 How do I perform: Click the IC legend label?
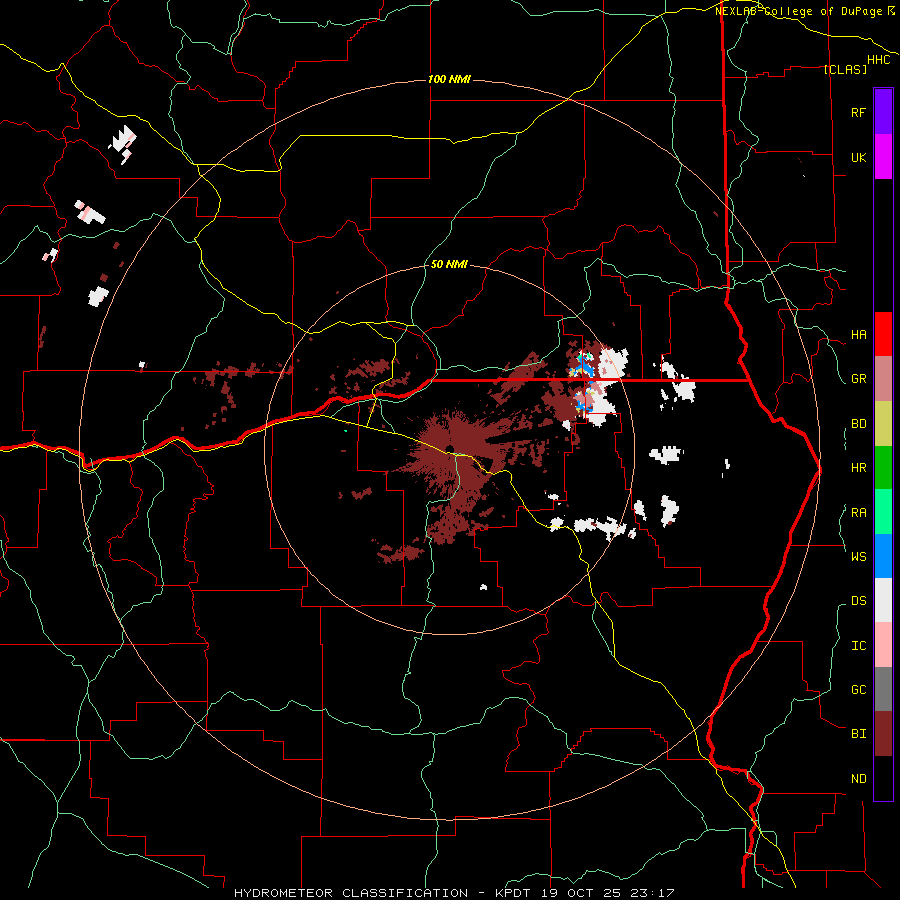click(x=858, y=645)
